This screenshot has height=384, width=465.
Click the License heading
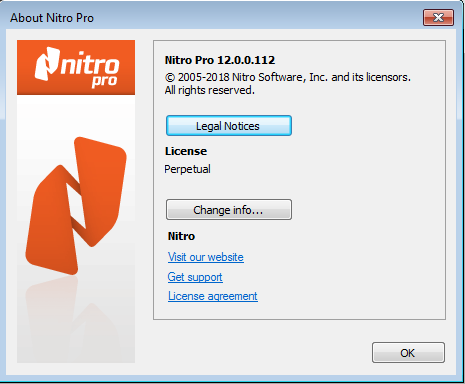tap(186, 151)
